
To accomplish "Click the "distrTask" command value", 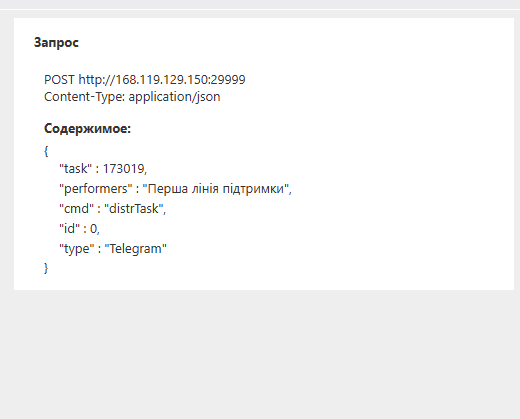I will coord(134,209).
